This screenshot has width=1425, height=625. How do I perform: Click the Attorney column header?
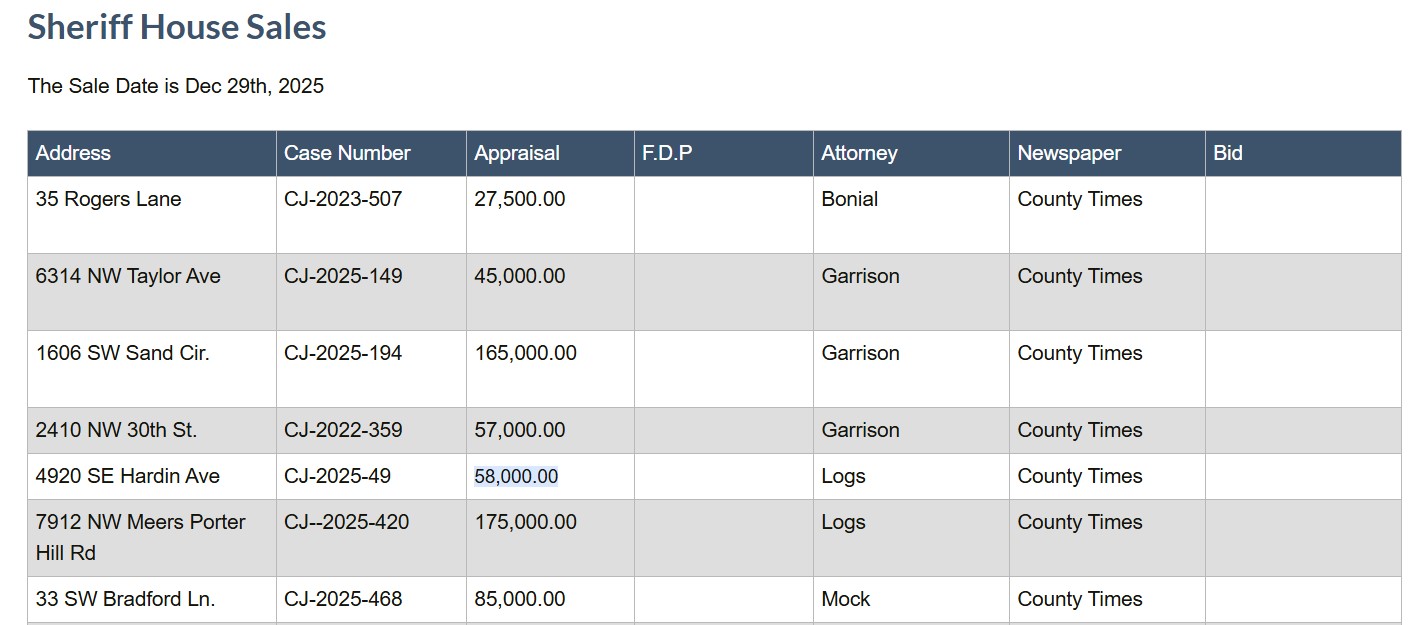(x=859, y=153)
